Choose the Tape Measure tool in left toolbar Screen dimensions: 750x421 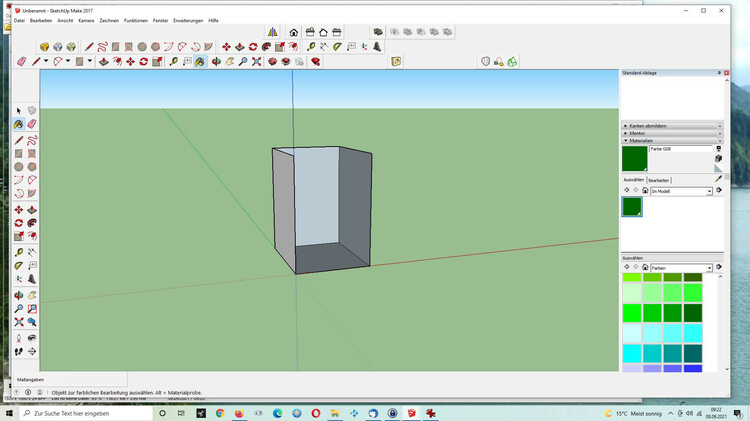[x=19, y=251]
